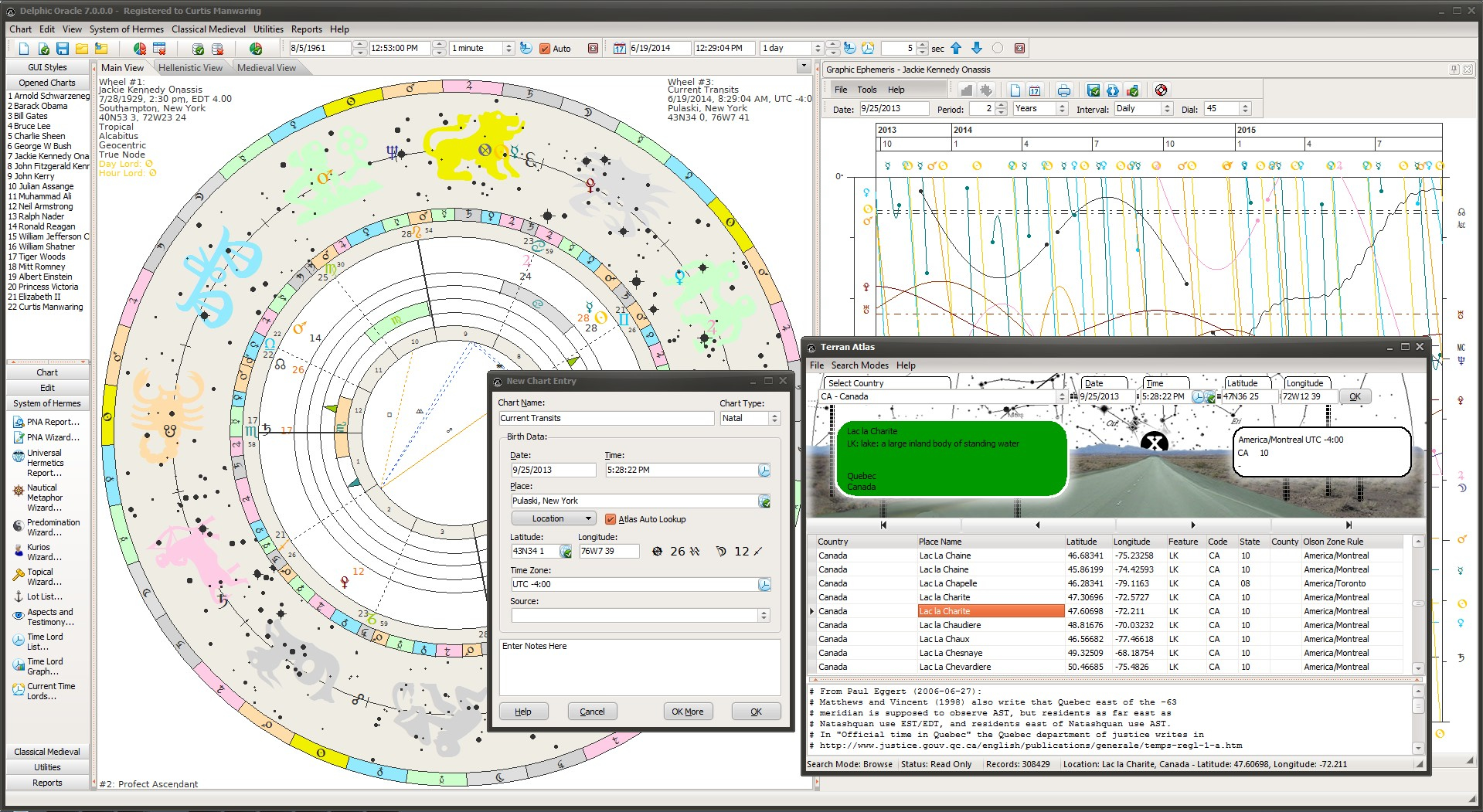Open the Daily interval dropdown
This screenshot has width=1483, height=812.
pyautogui.click(x=1167, y=109)
